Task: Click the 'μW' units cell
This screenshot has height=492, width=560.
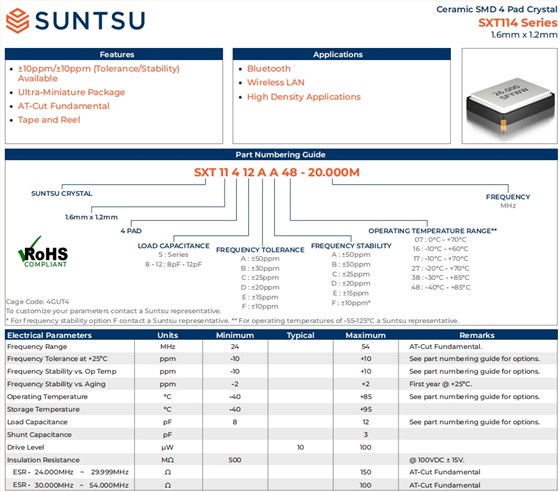Action: click(168, 447)
